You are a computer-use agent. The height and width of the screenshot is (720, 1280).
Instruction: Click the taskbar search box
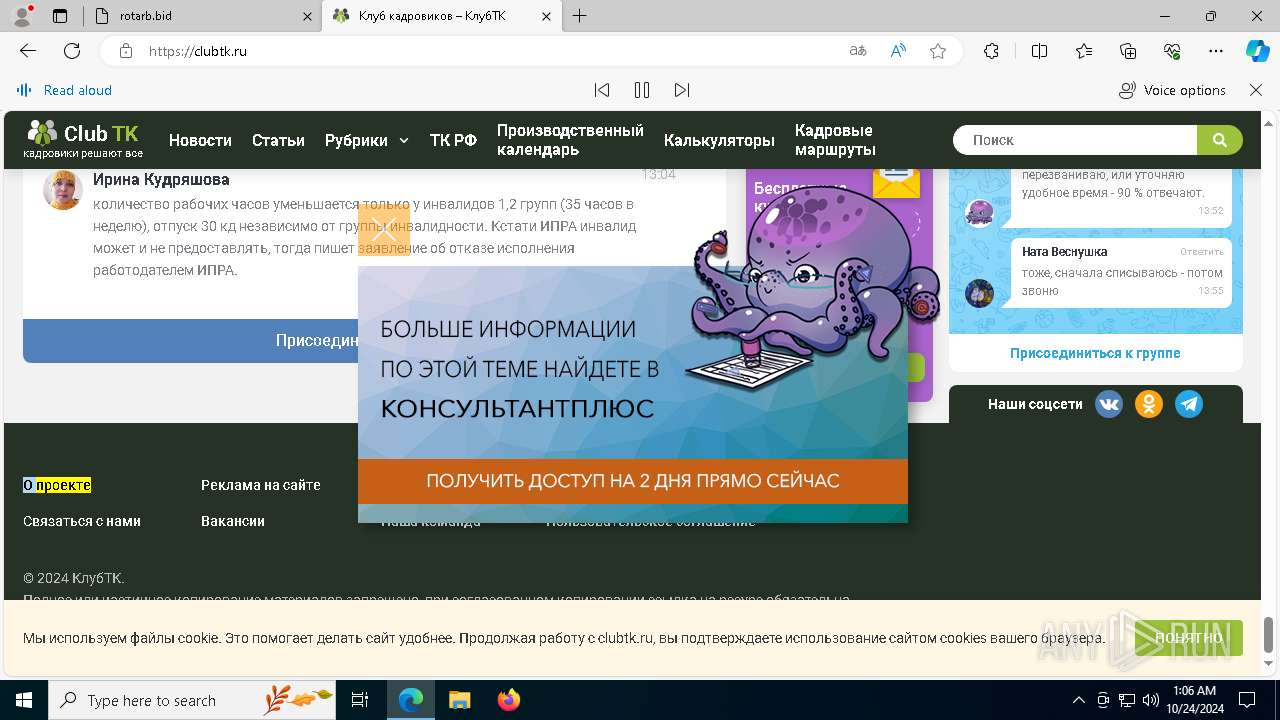point(192,700)
